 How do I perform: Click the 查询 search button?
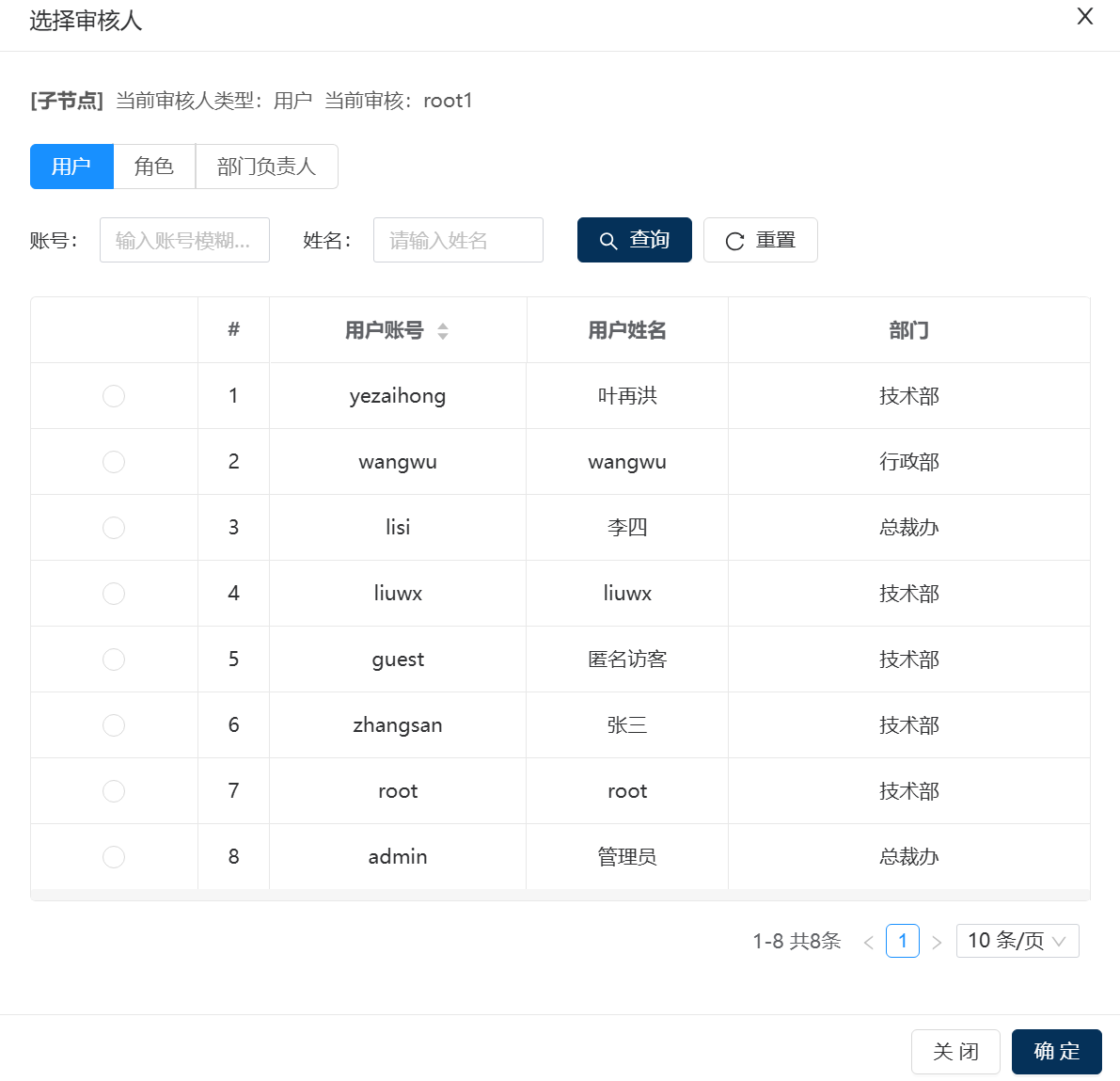[x=634, y=240]
